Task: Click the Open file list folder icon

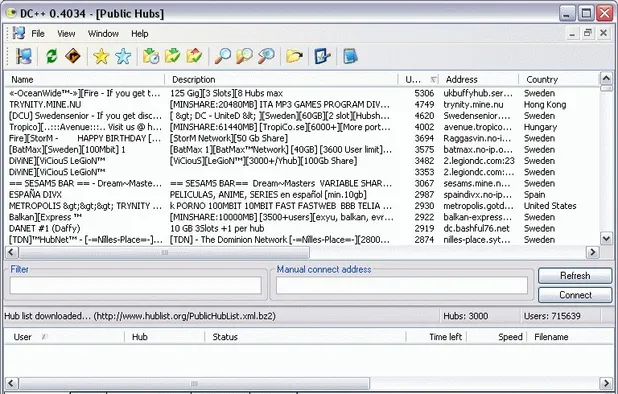Action: tap(294, 56)
